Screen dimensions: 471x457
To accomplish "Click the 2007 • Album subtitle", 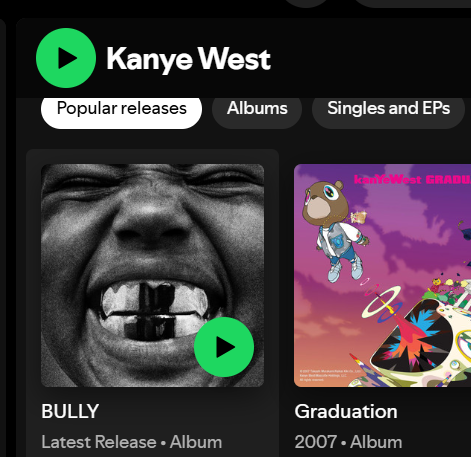I will pyautogui.click(x=348, y=442).
